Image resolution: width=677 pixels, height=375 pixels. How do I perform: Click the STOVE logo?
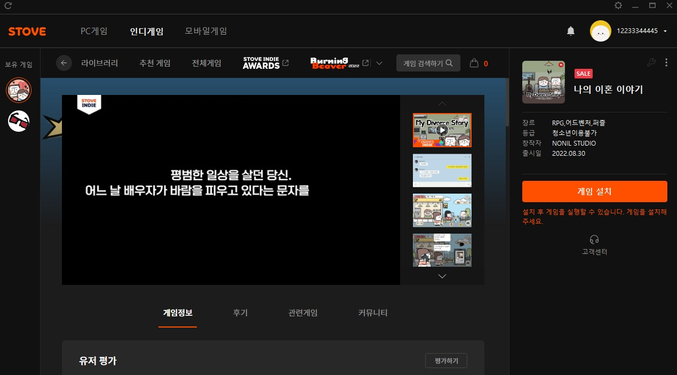point(27,32)
